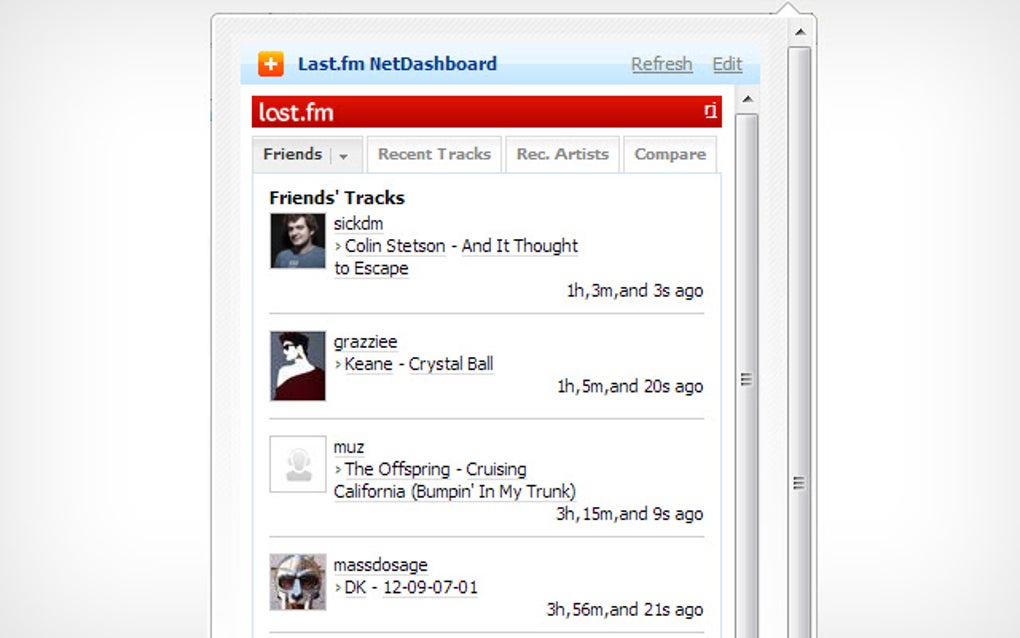Image resolution: width=1020 pixels, height=638 pixels.
Task: Open sickdm's username link
Action: pos(358,223)
